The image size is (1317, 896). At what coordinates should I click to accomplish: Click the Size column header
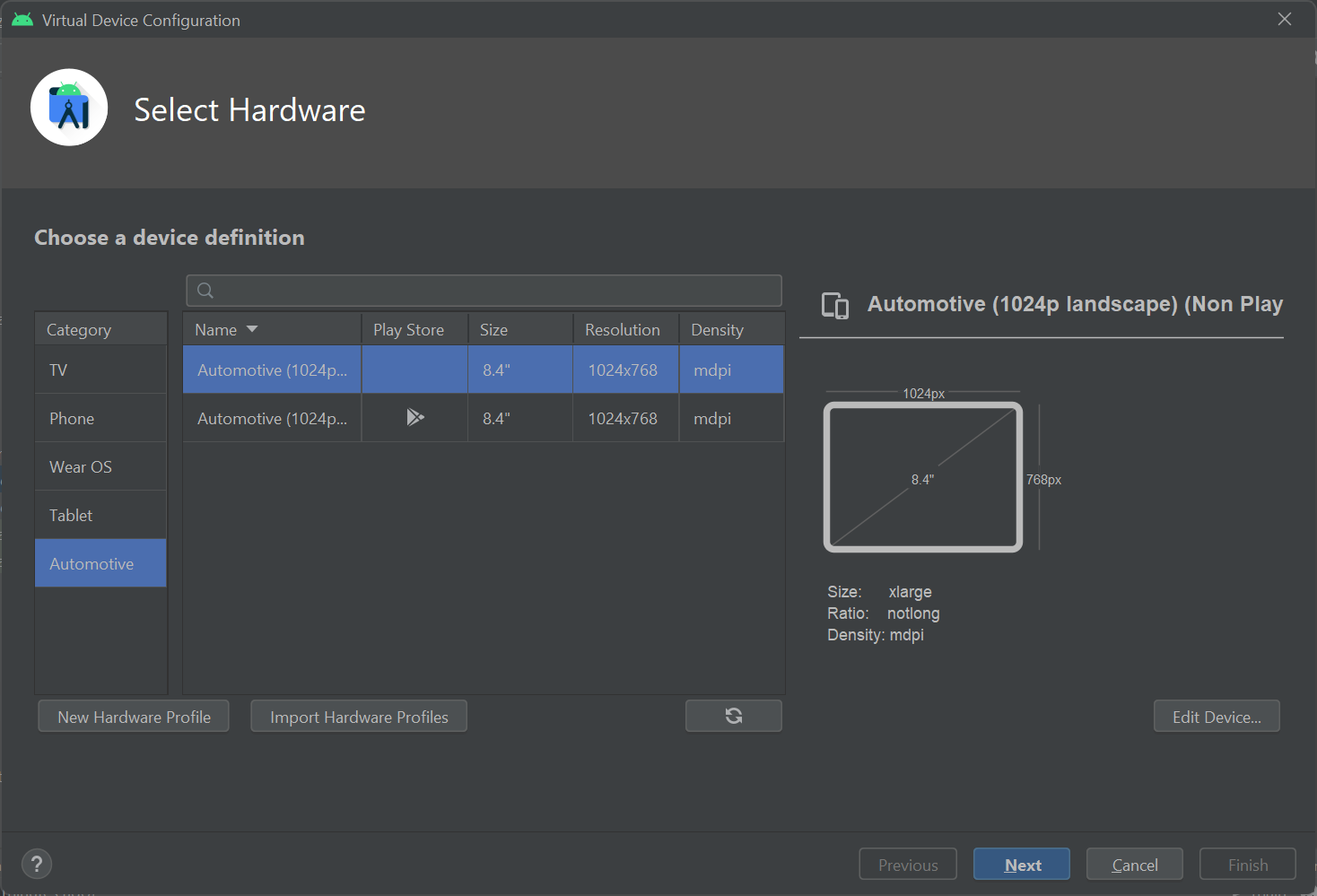point(520,329)
